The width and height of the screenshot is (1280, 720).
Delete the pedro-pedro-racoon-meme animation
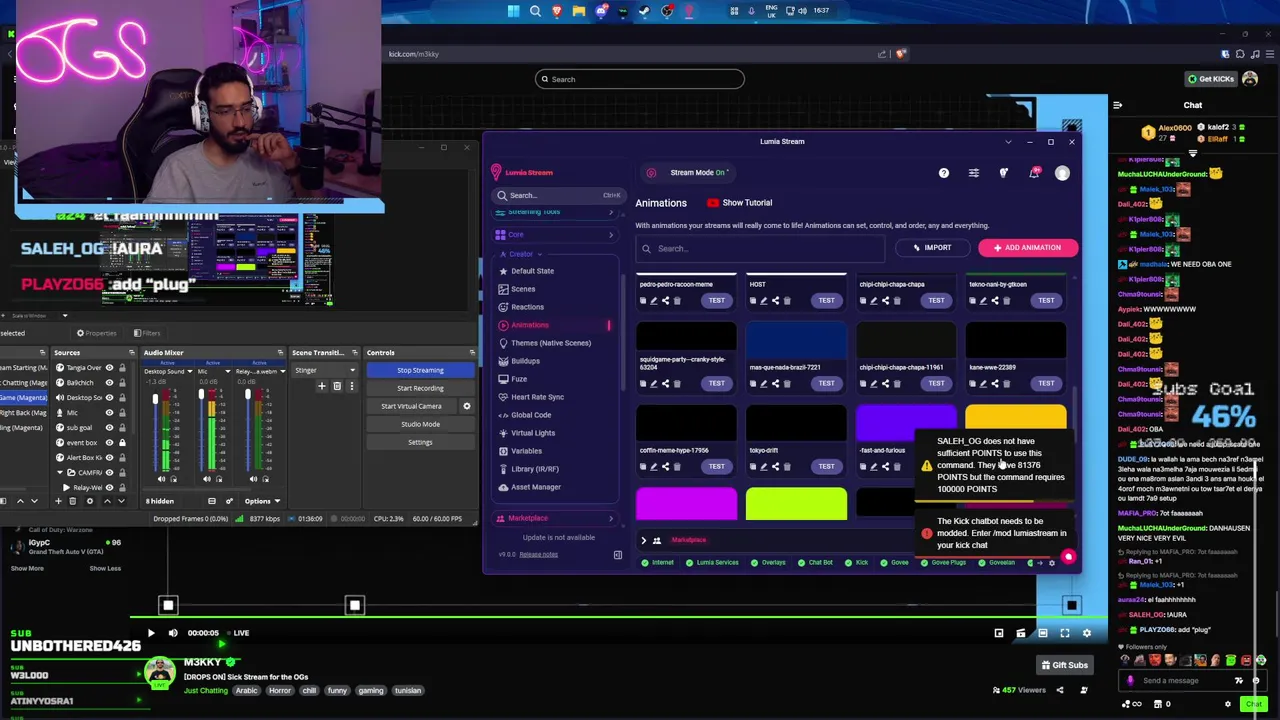677,300
